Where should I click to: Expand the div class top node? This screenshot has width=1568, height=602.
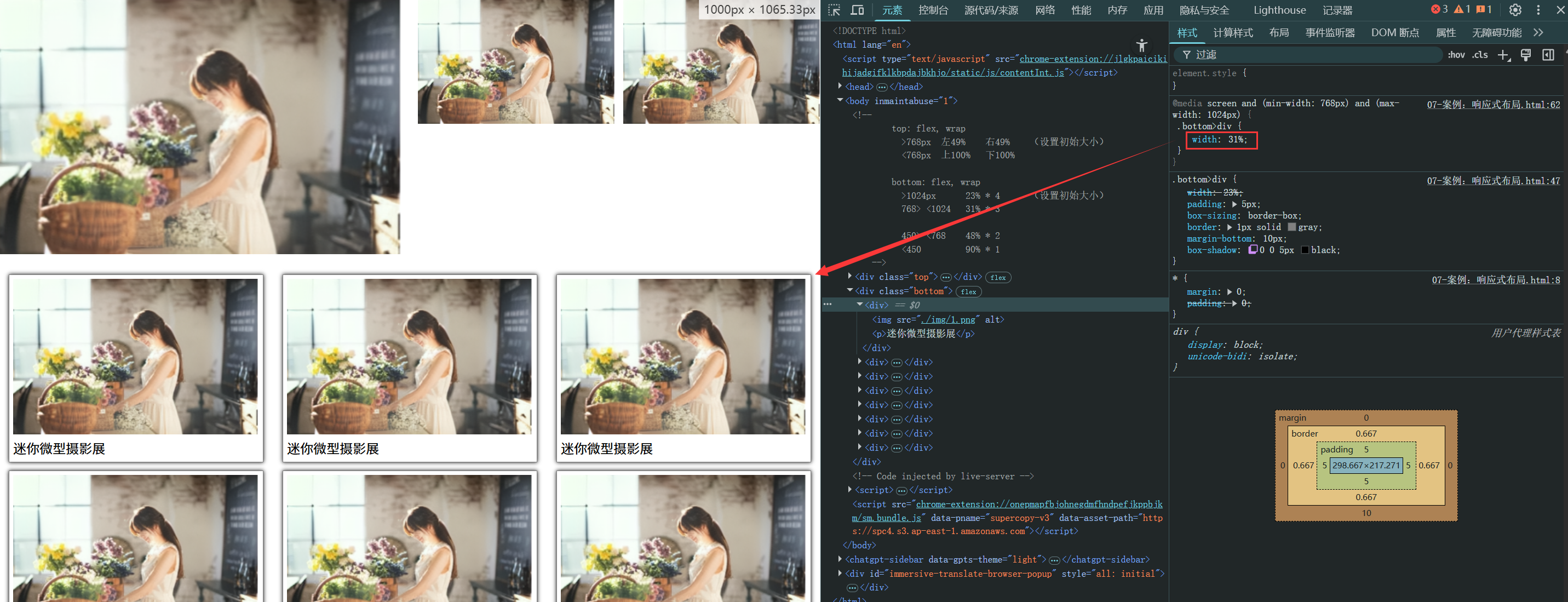[x=850, y=276]
